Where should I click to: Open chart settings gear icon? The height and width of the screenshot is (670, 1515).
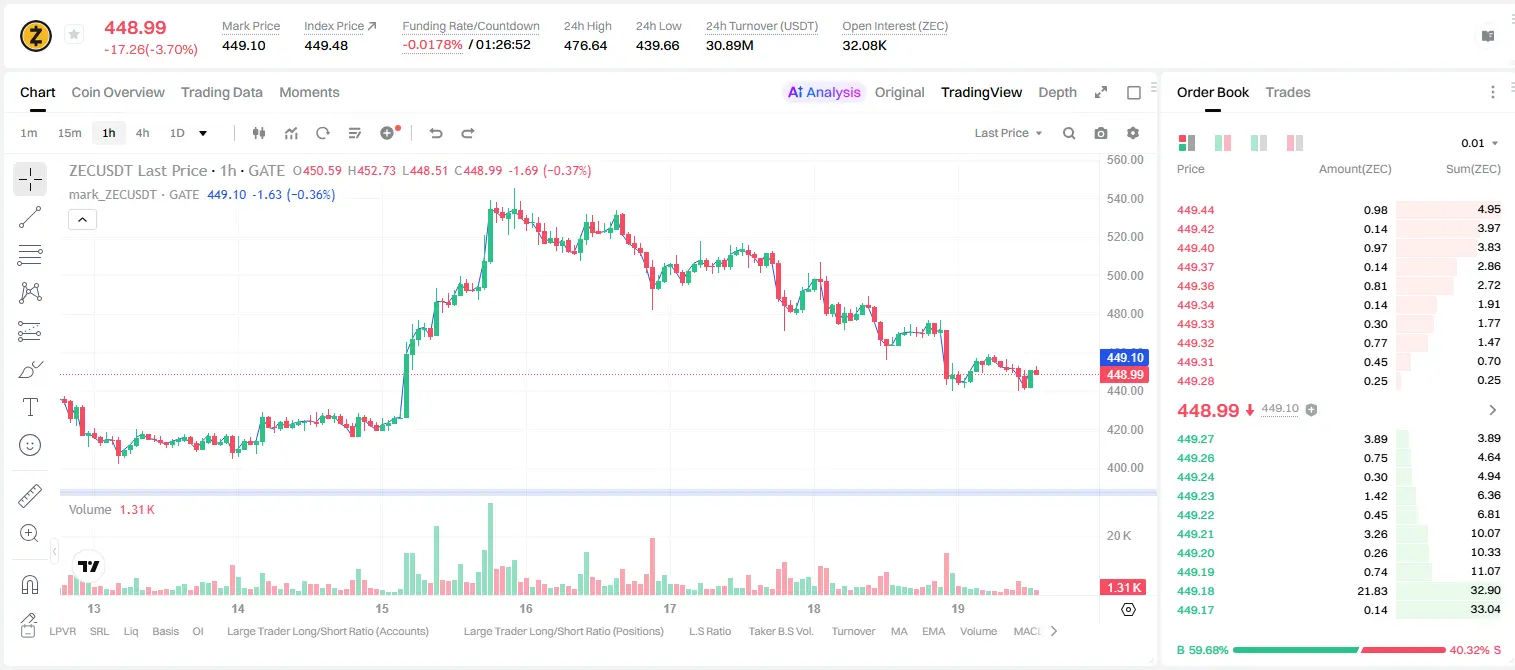click(1133, 133)
